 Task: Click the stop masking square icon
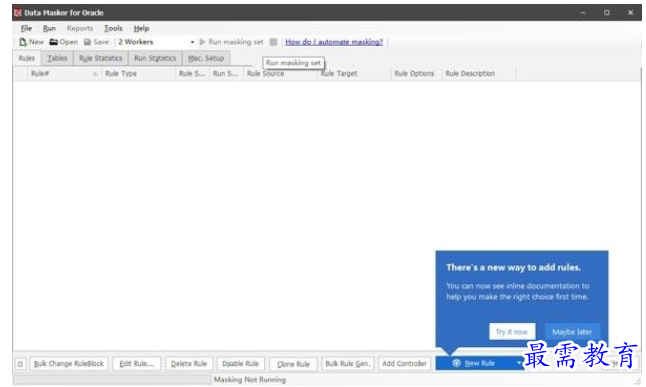[273, 42]
